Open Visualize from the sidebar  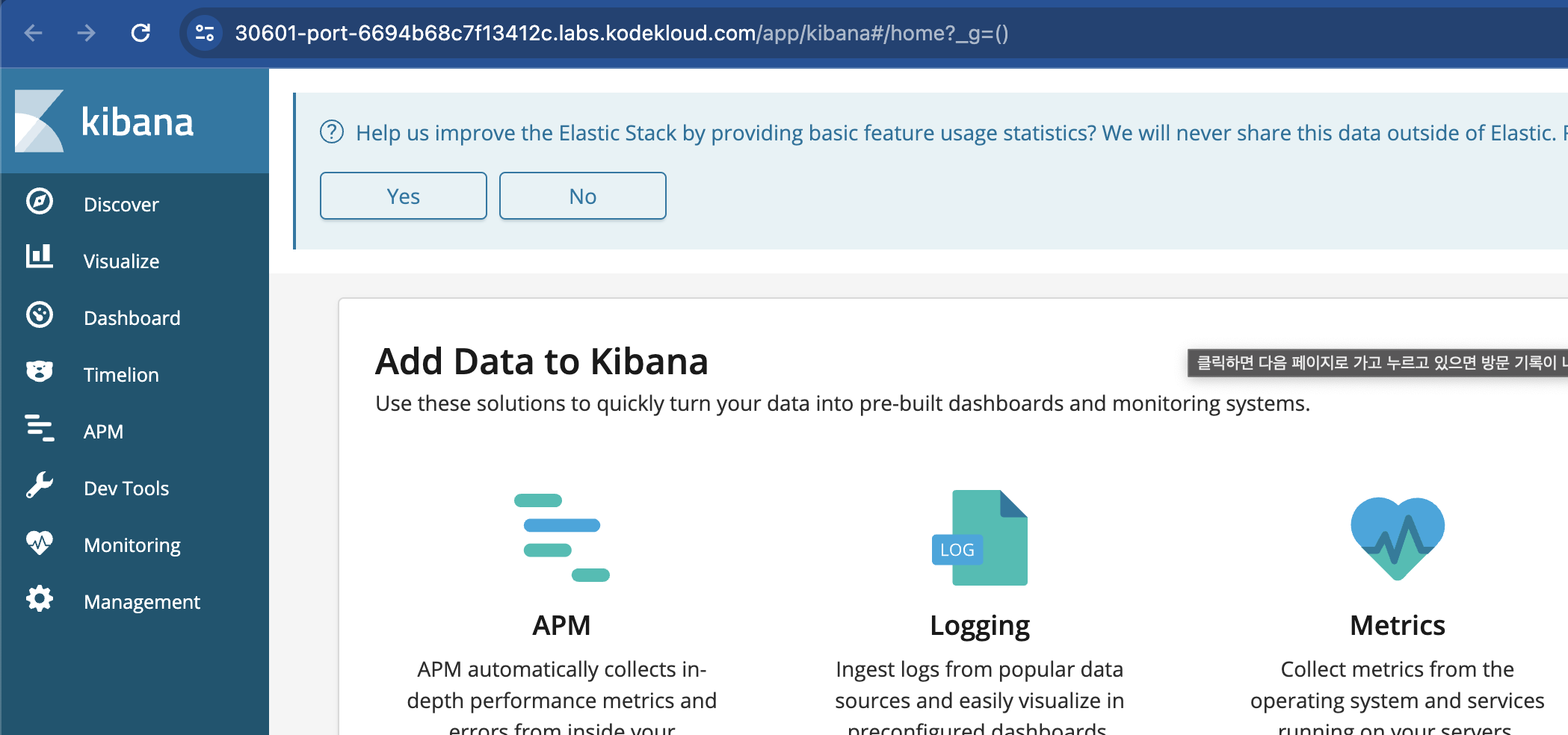121,261
